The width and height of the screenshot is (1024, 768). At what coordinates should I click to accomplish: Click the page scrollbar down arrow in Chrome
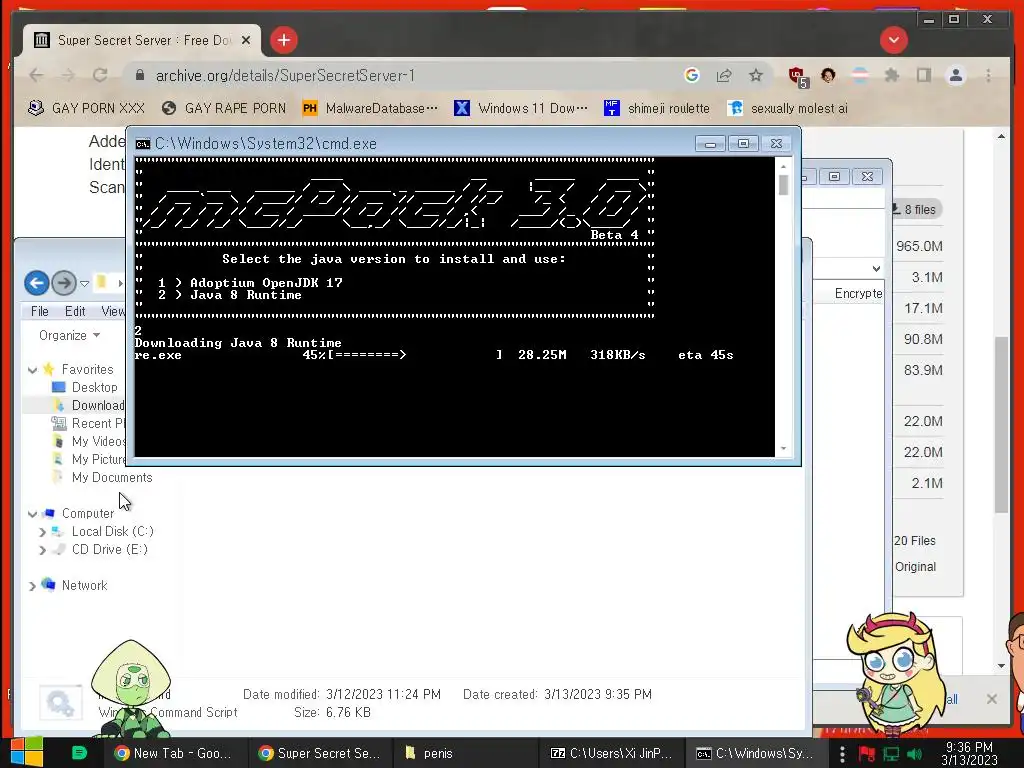(1001, 666)
